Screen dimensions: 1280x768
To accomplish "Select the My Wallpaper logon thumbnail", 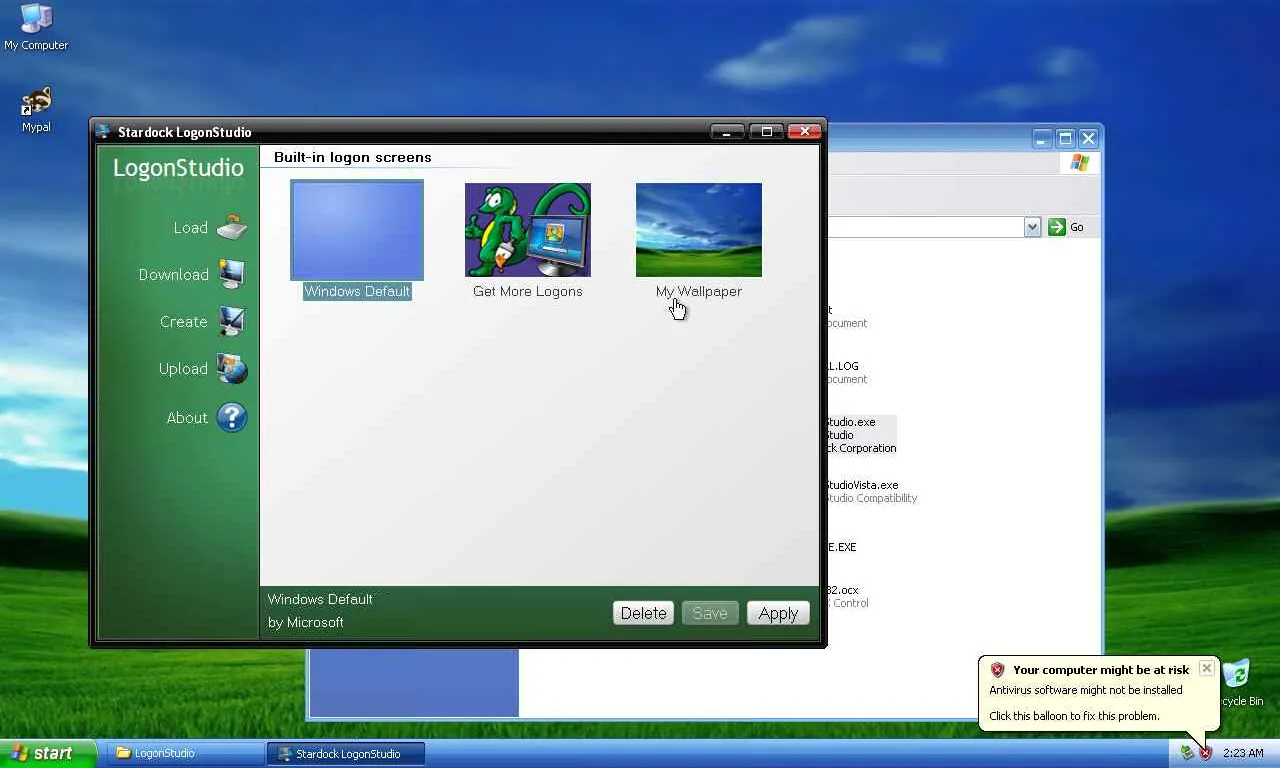I will 699,230.
